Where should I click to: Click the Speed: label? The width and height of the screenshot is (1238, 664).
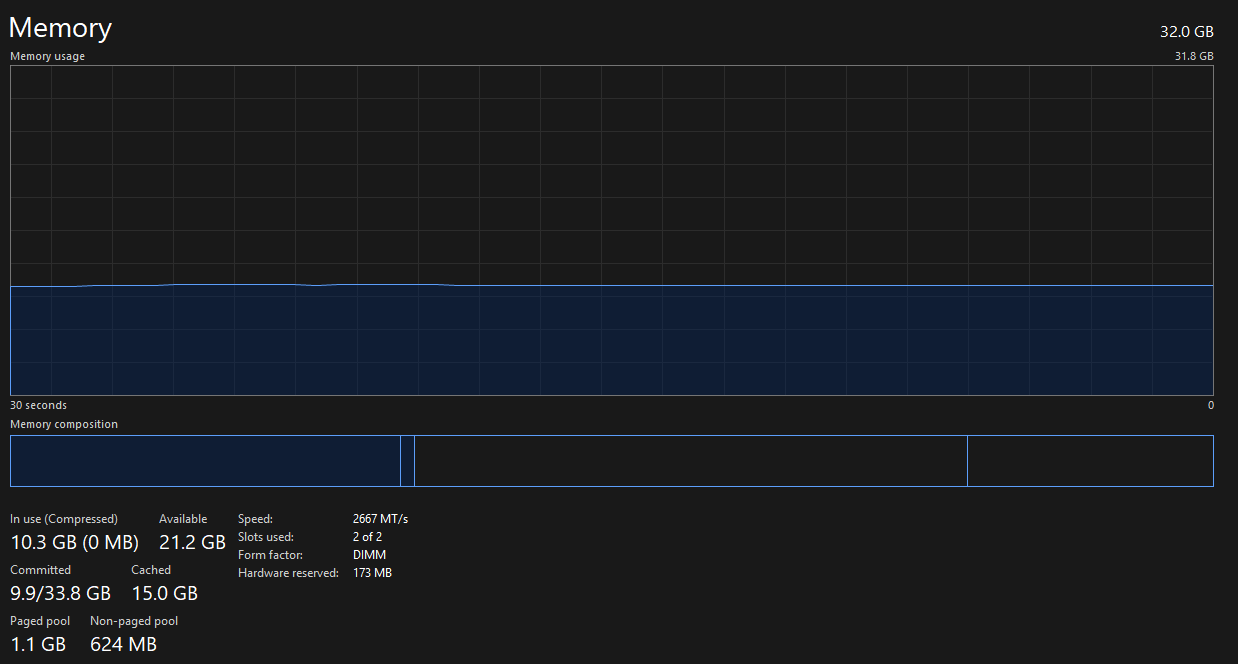click(255, 519)
